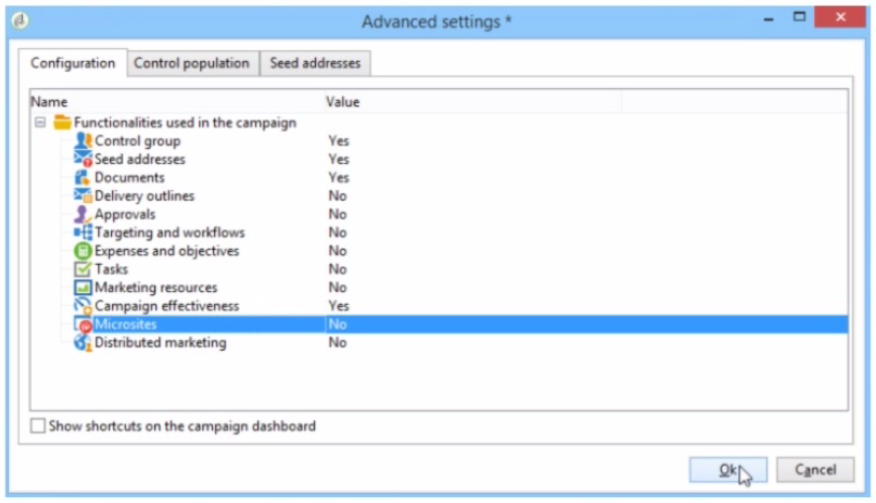Click the Targeting and workflows icon
Image resolution: width=876 pixels, height=503 pixels.
click(x=83, y=233)
